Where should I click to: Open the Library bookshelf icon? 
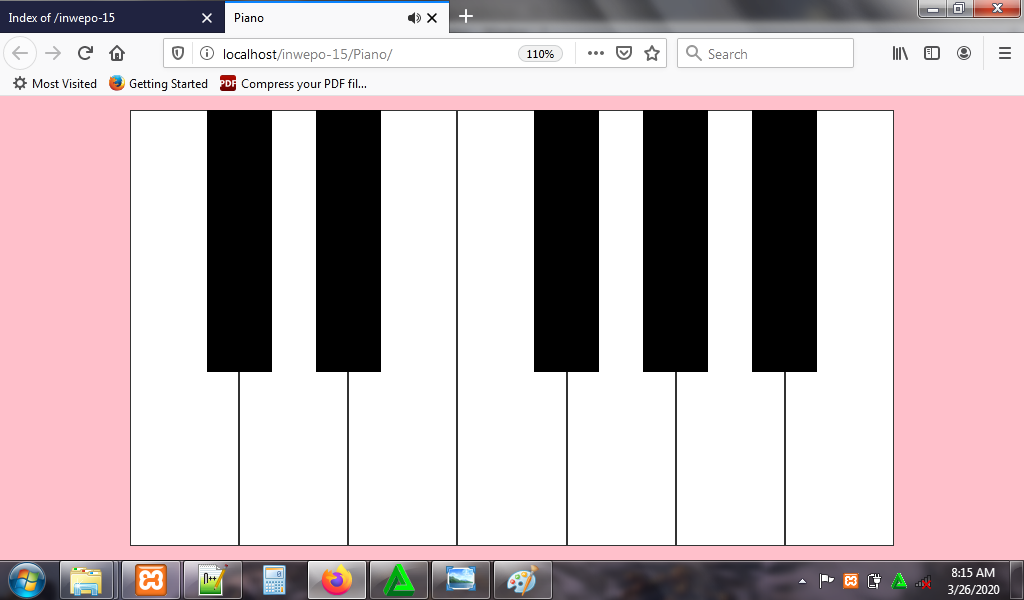pyautogui.click(x=900, y=54)
